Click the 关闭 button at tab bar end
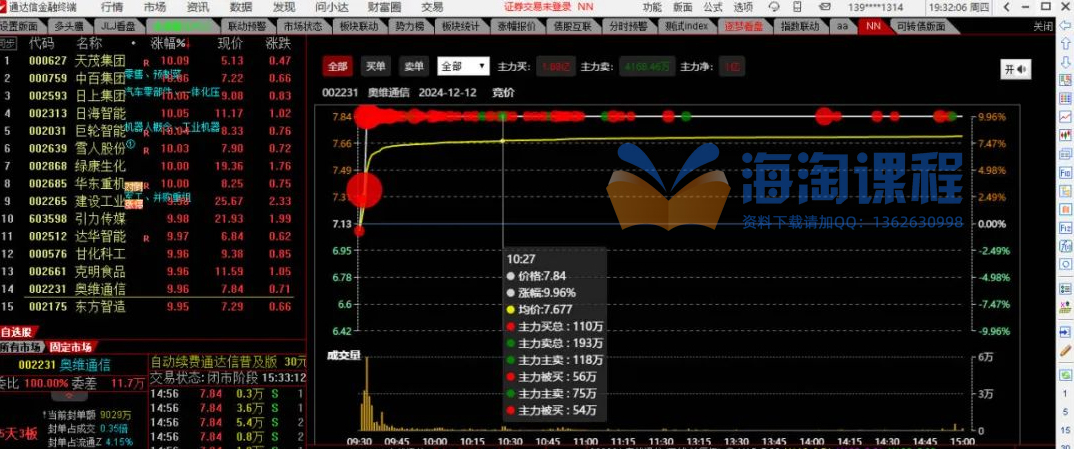 1043,26
